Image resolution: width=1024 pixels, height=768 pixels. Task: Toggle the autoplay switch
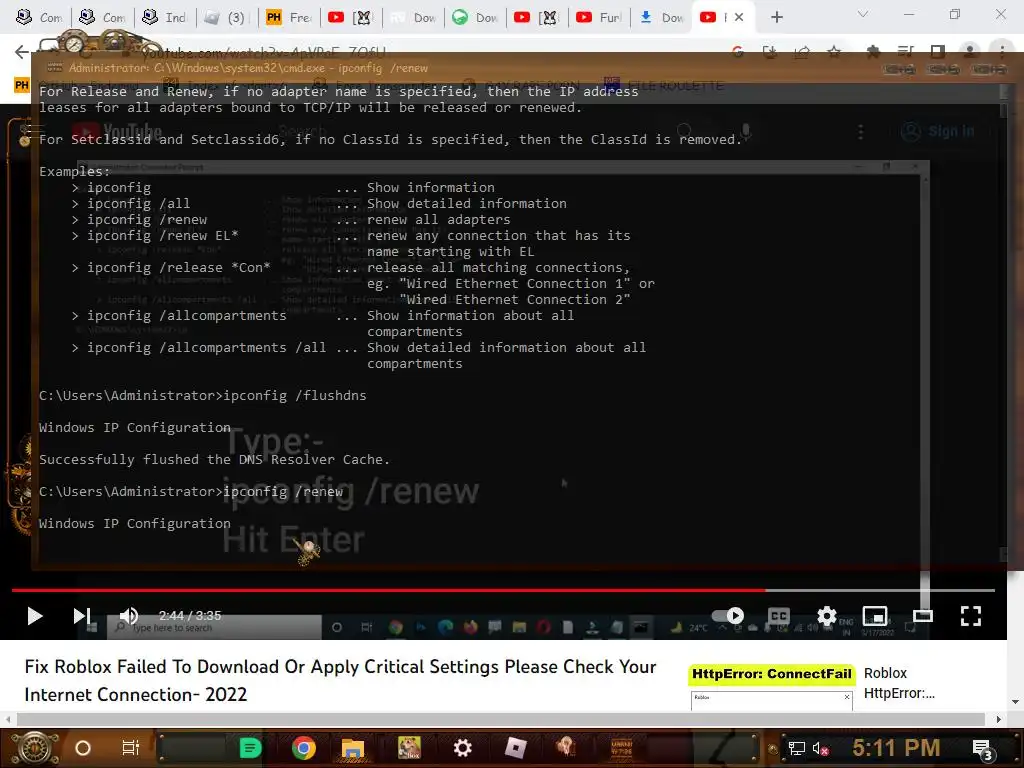728,616
